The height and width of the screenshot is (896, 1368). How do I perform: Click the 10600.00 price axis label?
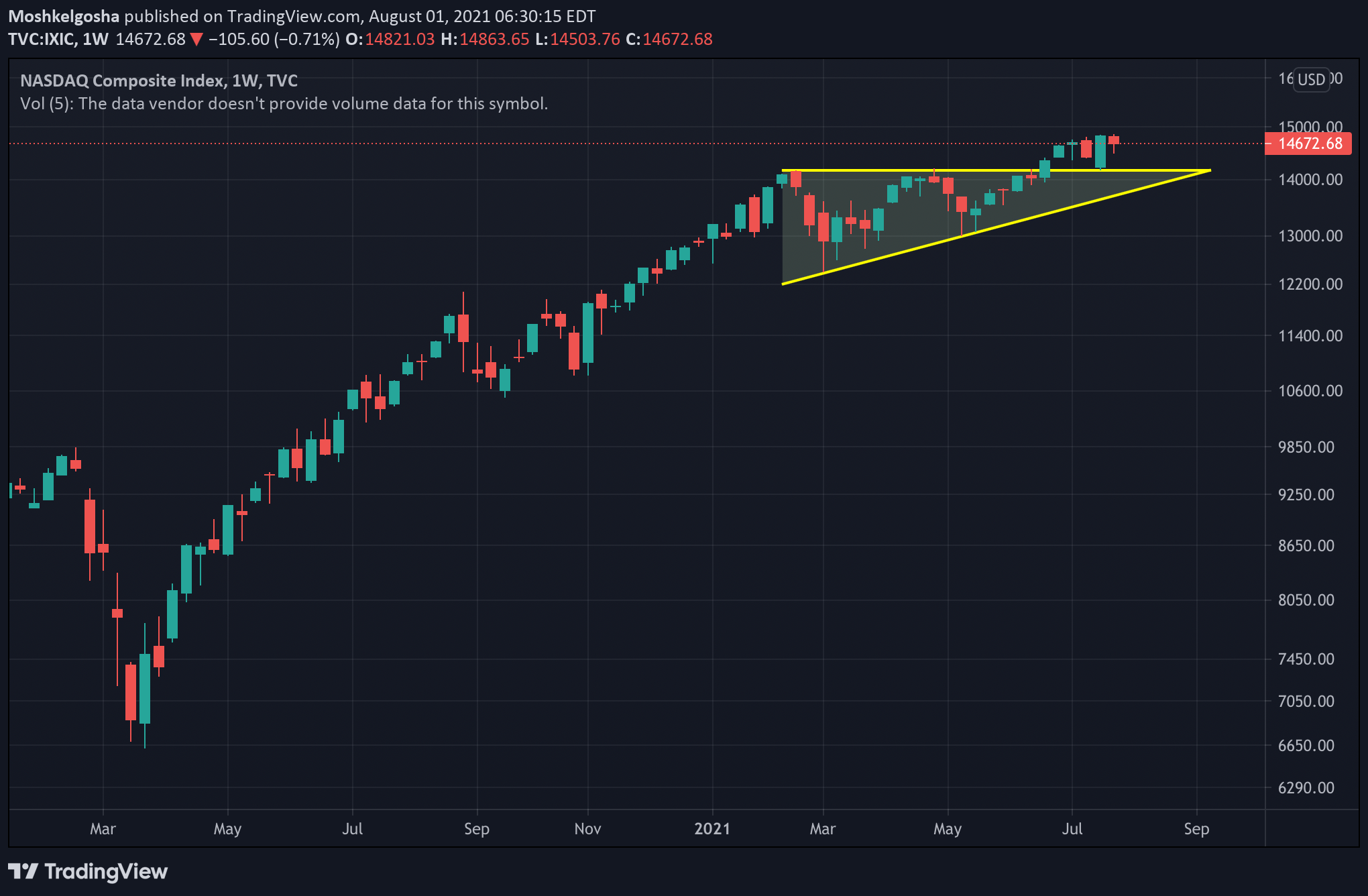pyautogui.click(x=1310, y=391)
